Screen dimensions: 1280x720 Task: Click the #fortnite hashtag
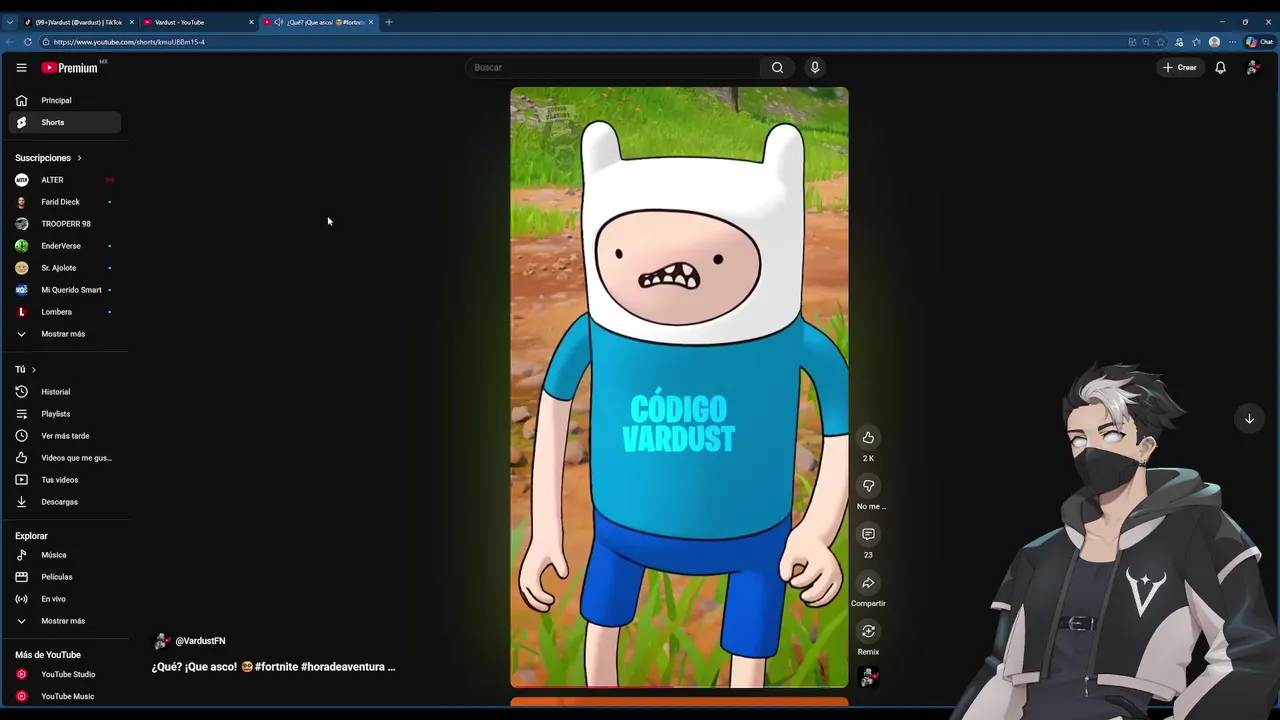[x=276, y=667]
